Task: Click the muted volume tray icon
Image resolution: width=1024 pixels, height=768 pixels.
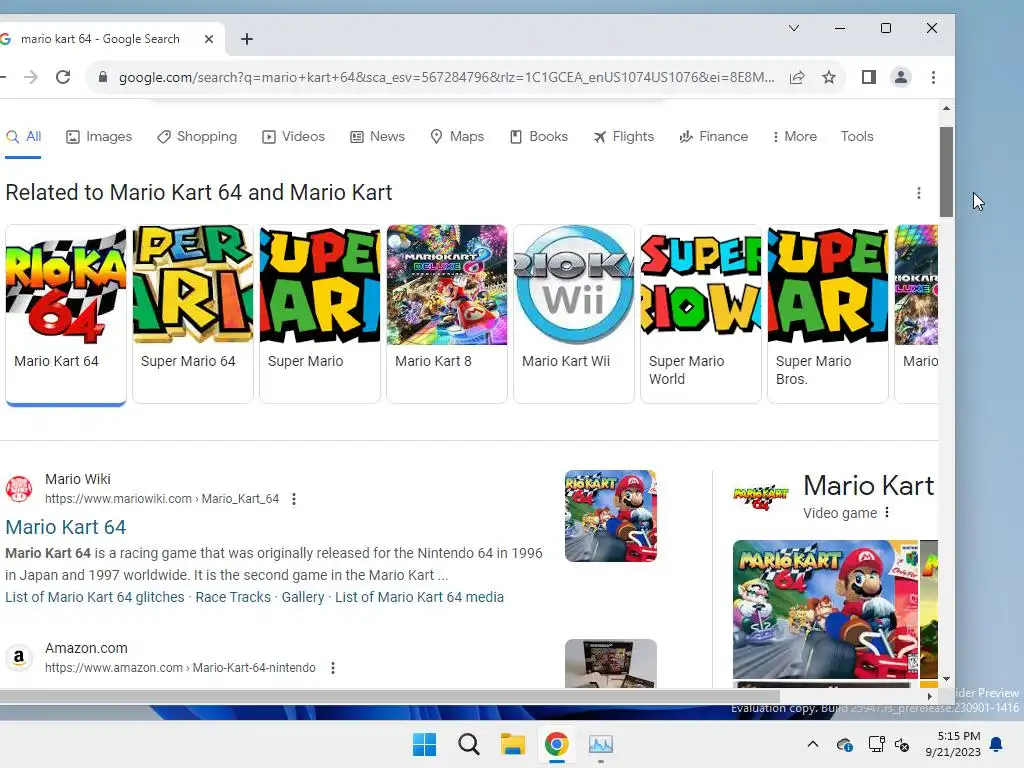Action: pos(902,745)
